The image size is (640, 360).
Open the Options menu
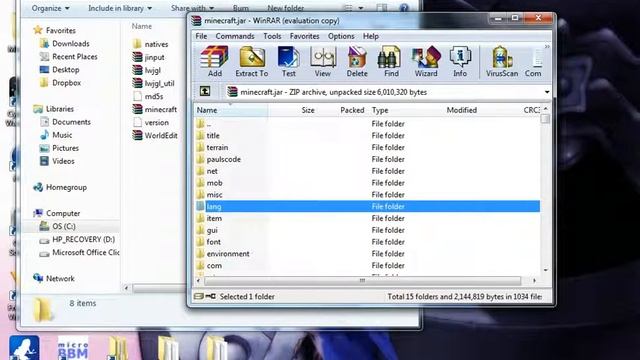[x=341, y=36]
